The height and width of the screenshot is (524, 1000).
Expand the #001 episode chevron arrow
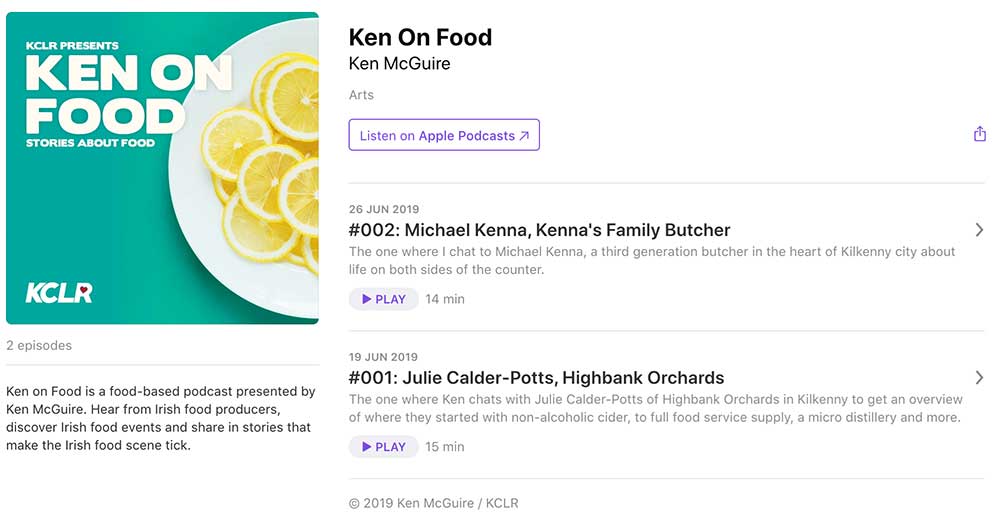(x=979, y=378)
